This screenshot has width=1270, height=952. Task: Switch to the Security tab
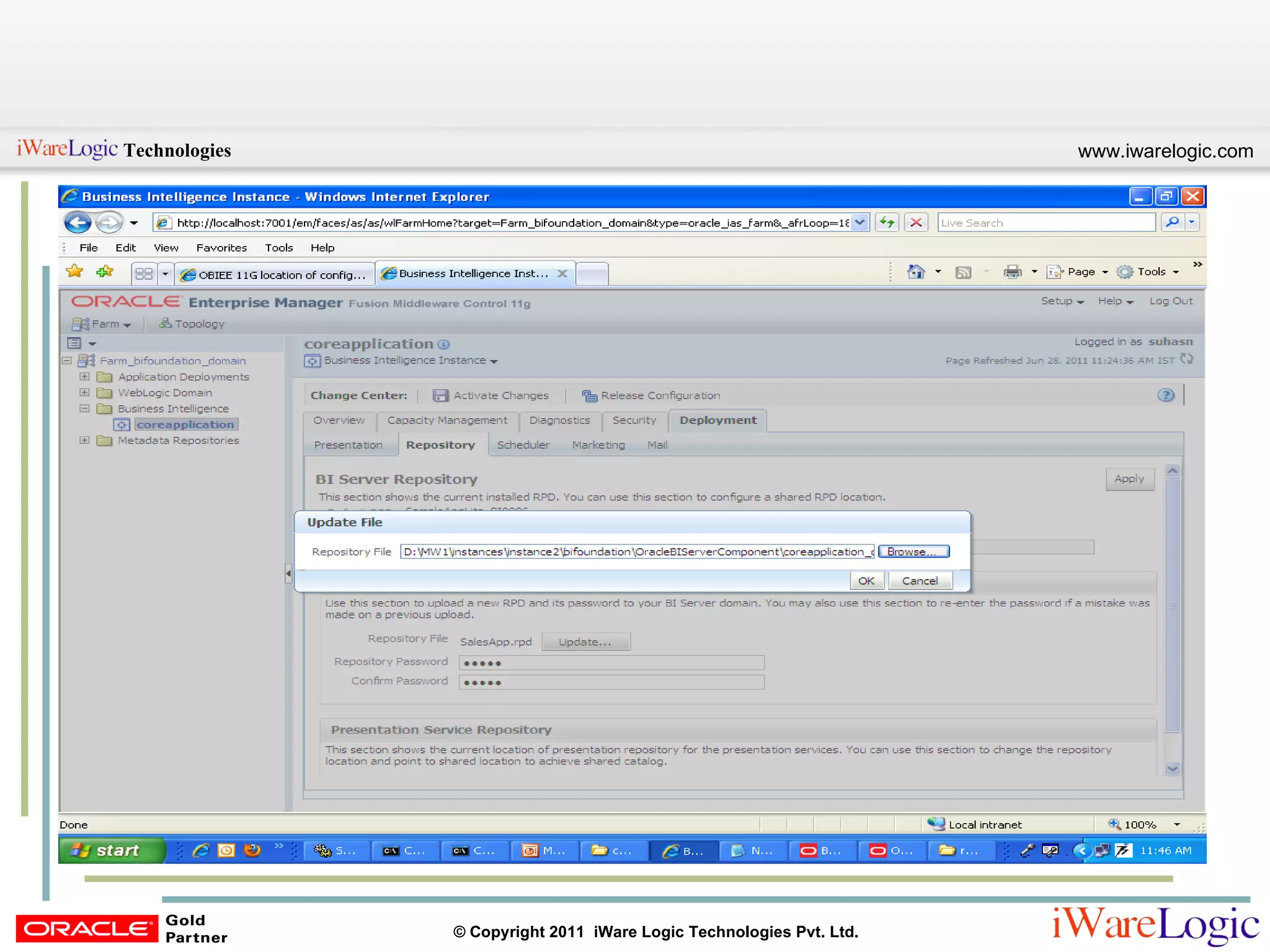(x=634, y=420)
